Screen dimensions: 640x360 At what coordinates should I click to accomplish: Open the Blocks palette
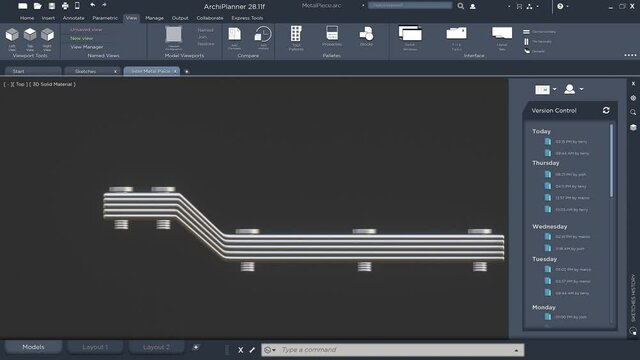tap(366, 33)
